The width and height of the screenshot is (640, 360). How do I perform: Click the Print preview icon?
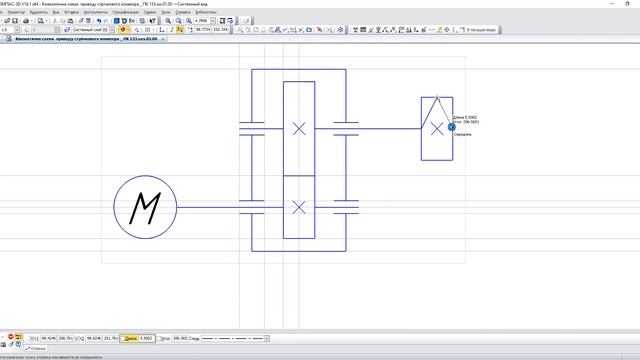(x=40, y=21)
